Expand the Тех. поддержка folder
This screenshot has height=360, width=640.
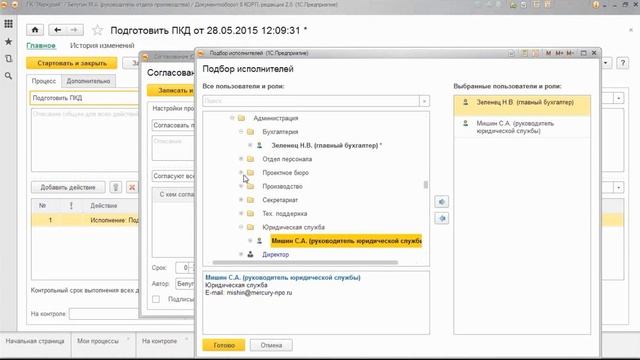click(x=241, y=213)
